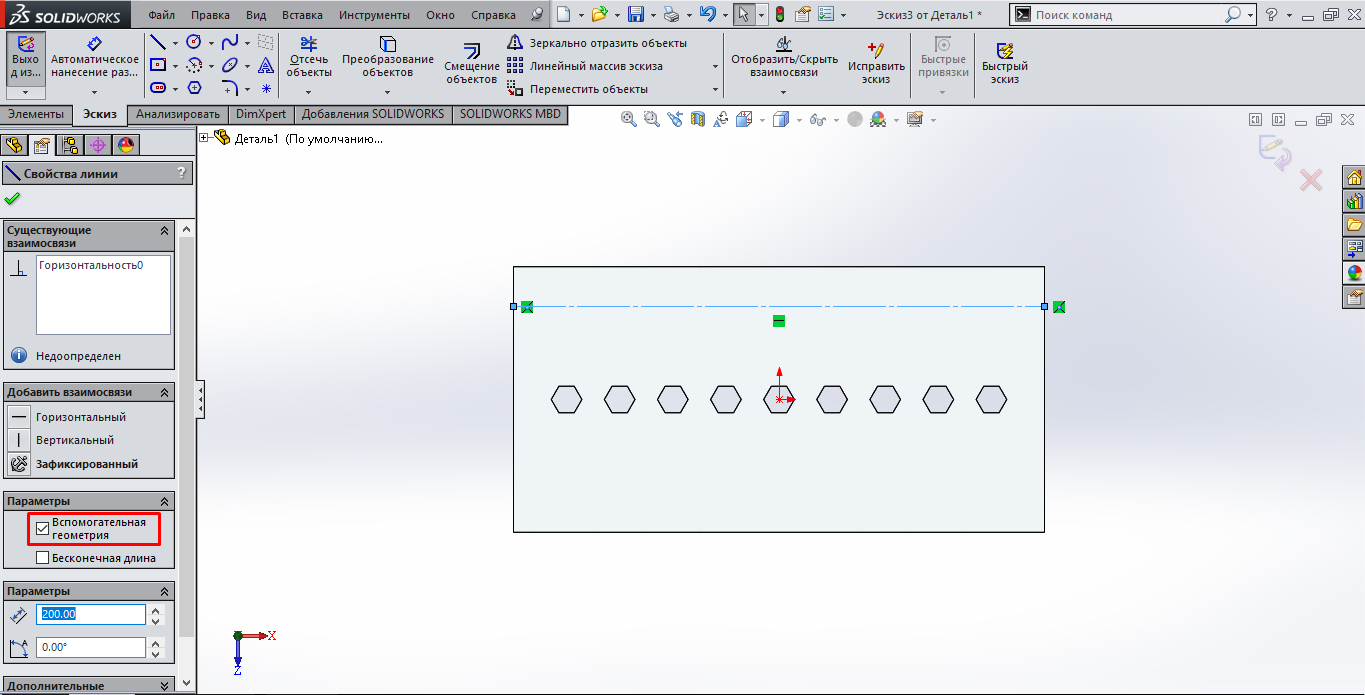This screenshot has width=1365, height=695.
Task: Open Вставка menu
Action: pos(302,15)
